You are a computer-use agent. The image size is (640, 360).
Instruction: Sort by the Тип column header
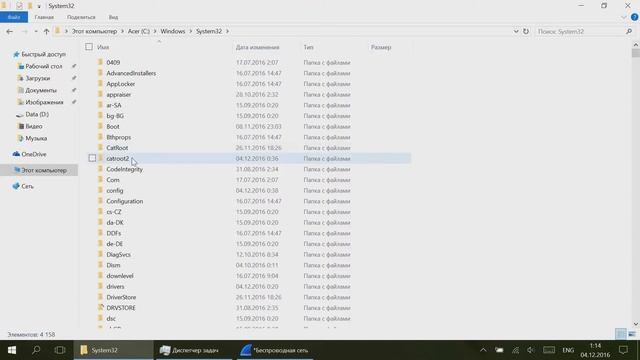(x=309, y=47)
